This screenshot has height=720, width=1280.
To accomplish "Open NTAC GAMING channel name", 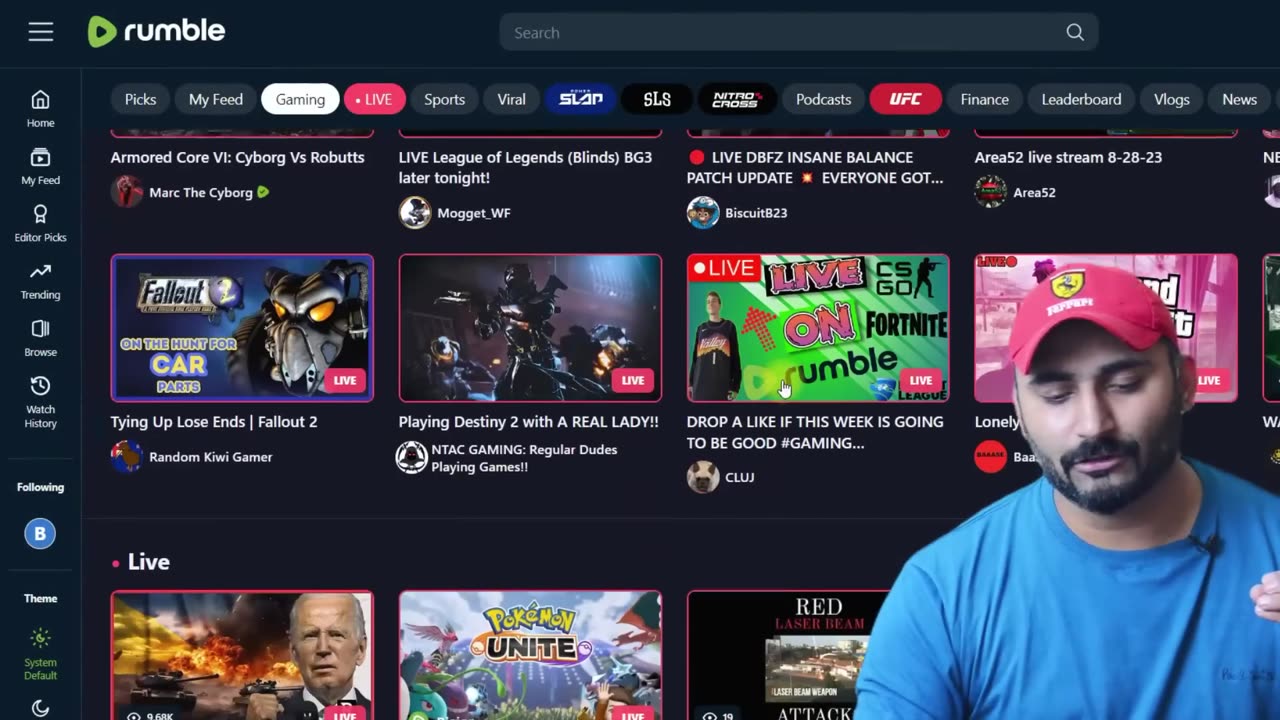I will click(524, 458).
